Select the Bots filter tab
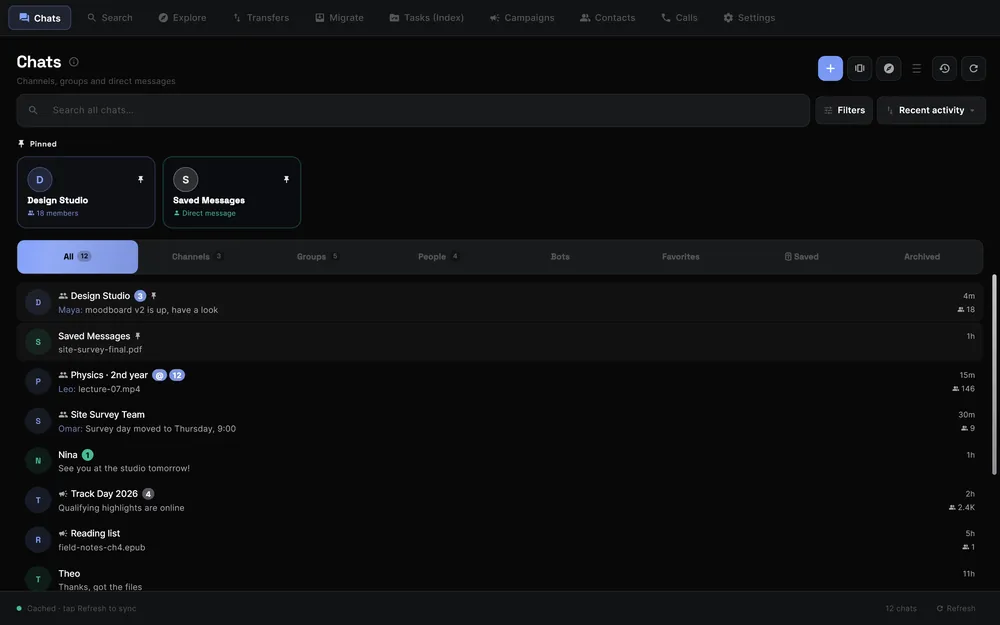Image resolution: width=1000 pixels, height=625 pixels. (560, 257)
